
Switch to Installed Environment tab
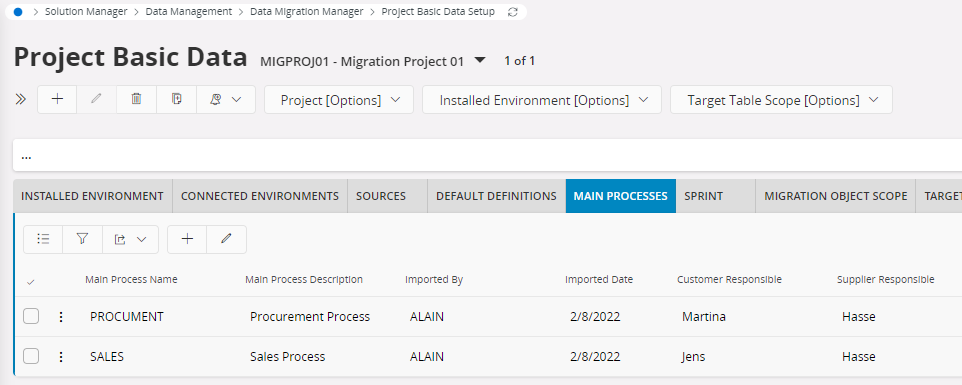click(x=93, y=196)
